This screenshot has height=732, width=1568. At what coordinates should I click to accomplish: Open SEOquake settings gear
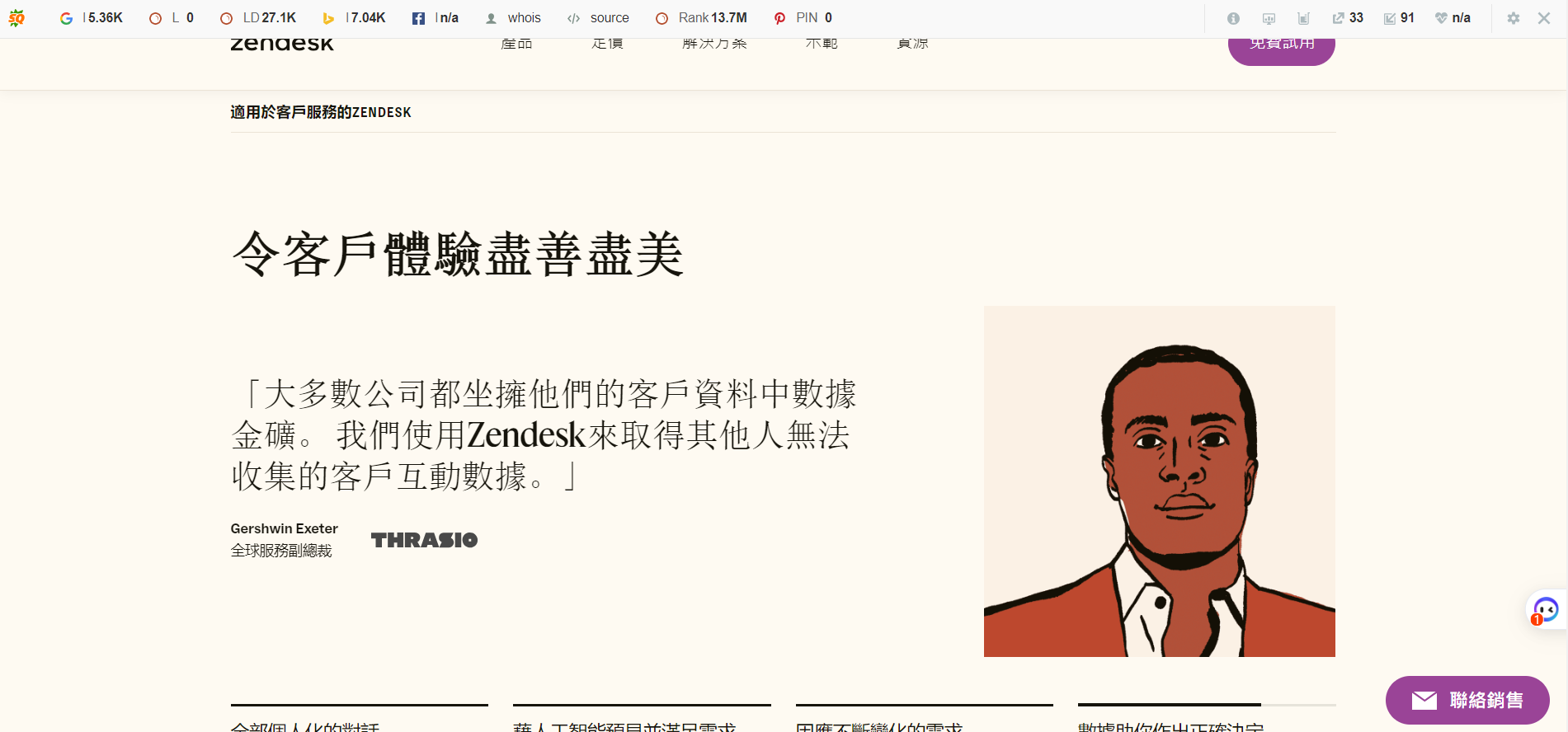[x=1514, y=18]
